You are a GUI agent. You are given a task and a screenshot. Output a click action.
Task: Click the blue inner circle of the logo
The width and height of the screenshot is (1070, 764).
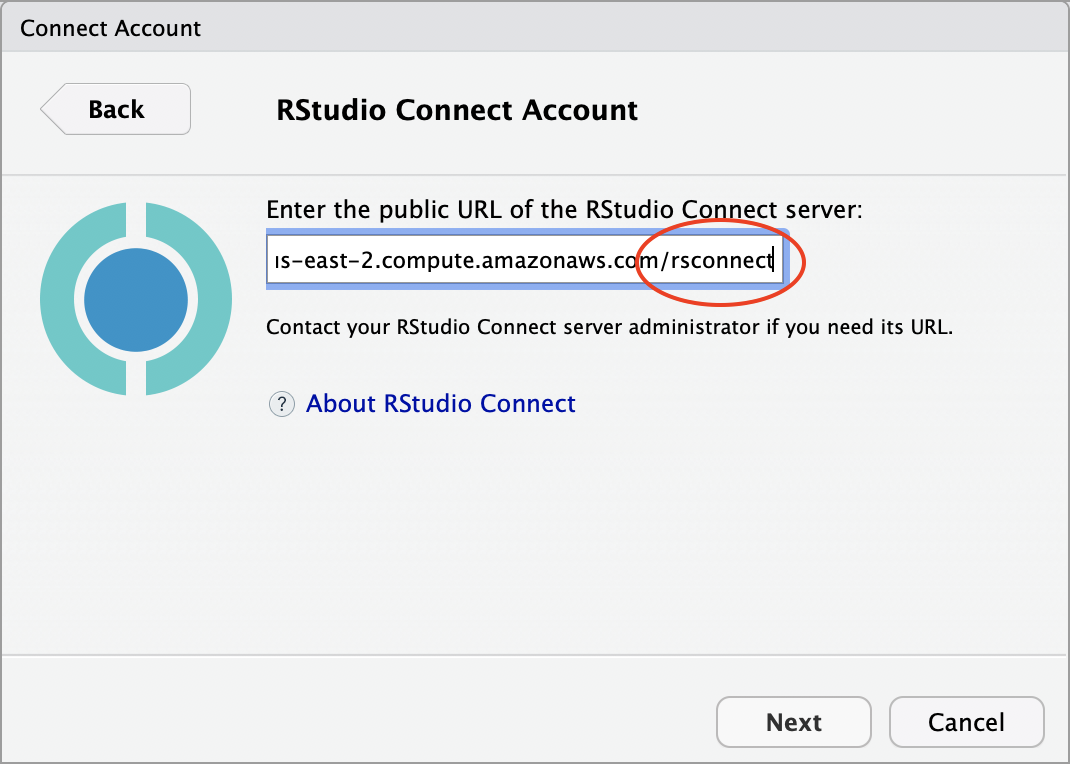coord(136,299)
